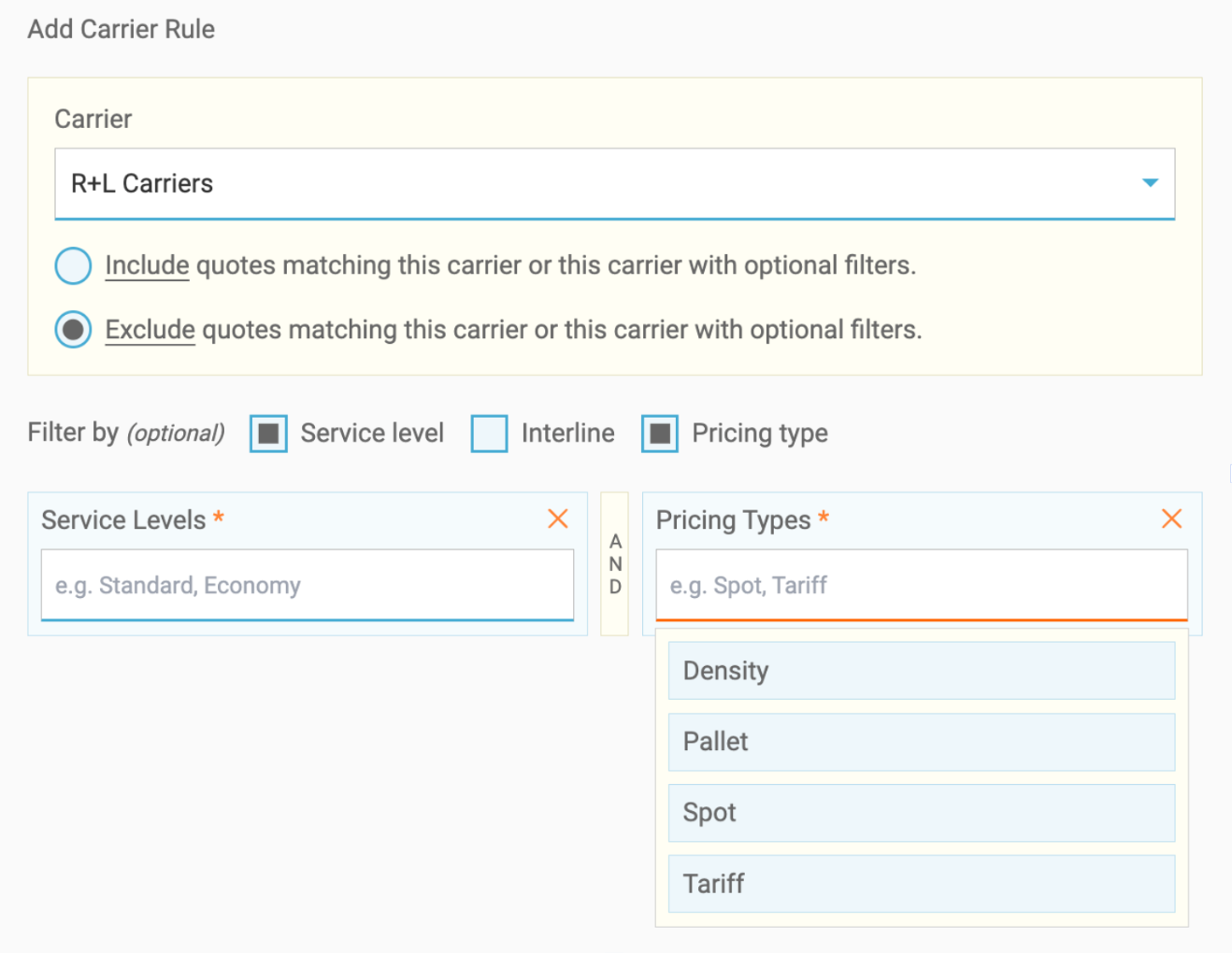Pick the Tariff pricing type option
The width and height of the screenshot is (1232, 953).
(921, 884)
